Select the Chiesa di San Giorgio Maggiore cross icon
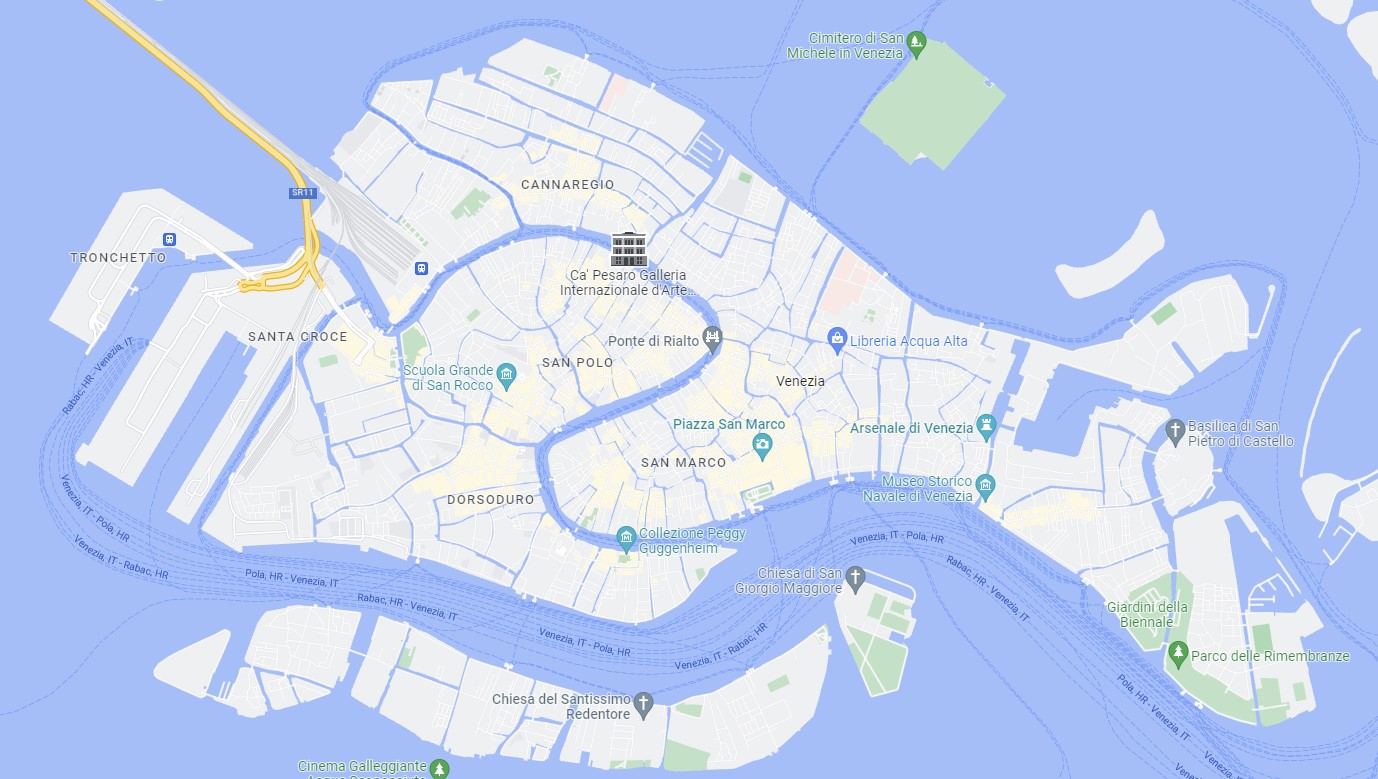This screenshot has width=1378, height=779. coord(854,577)
